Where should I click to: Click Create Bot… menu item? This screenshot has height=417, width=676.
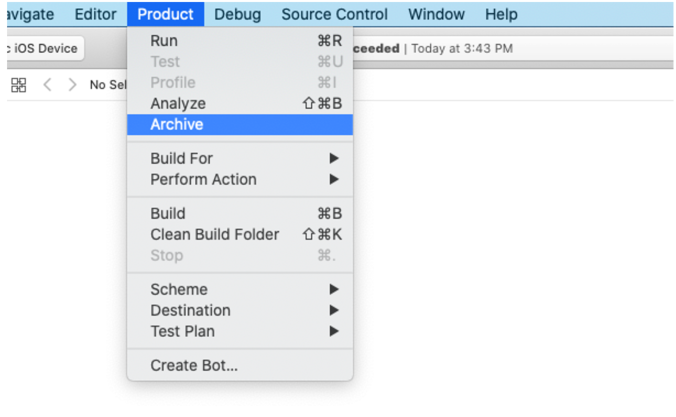point(194,365)
